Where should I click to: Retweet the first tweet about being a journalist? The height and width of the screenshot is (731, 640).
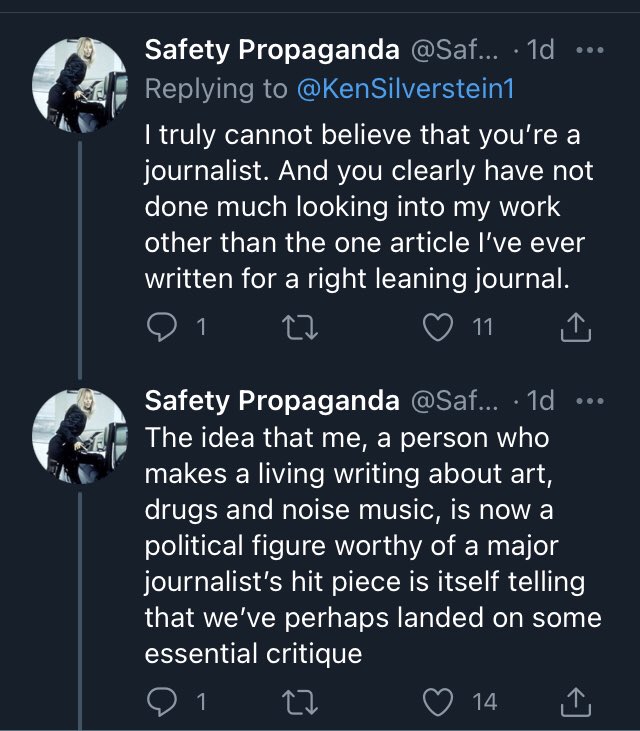pyautogui.click(x=297, y=329)
